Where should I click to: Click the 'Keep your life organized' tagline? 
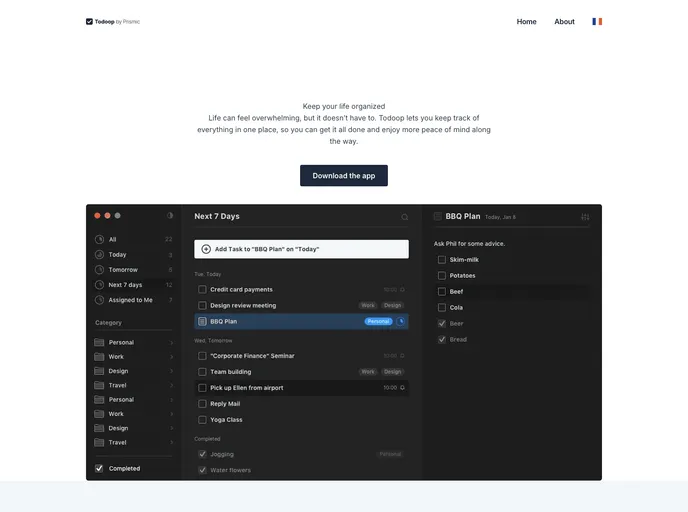(344, 106)
